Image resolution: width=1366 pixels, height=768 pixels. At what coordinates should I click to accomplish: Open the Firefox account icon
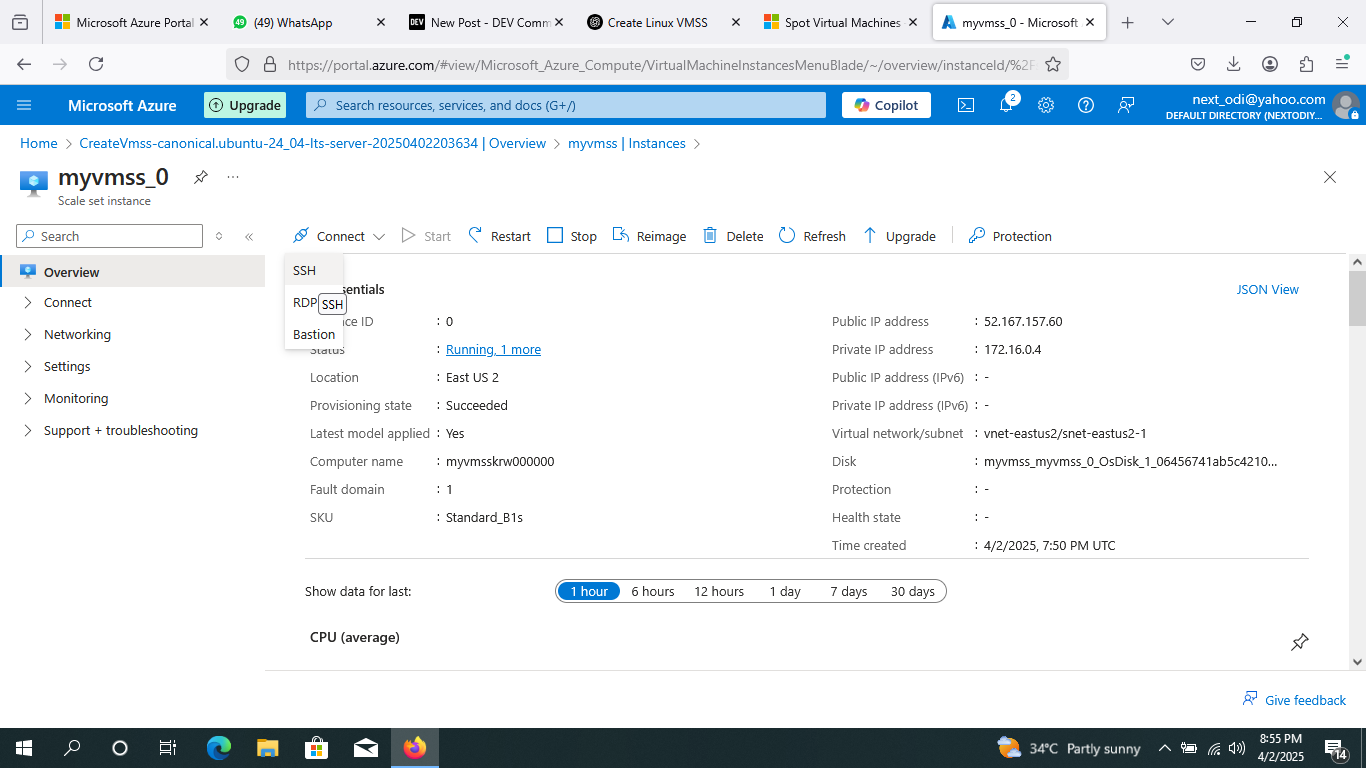(1270, 64)
